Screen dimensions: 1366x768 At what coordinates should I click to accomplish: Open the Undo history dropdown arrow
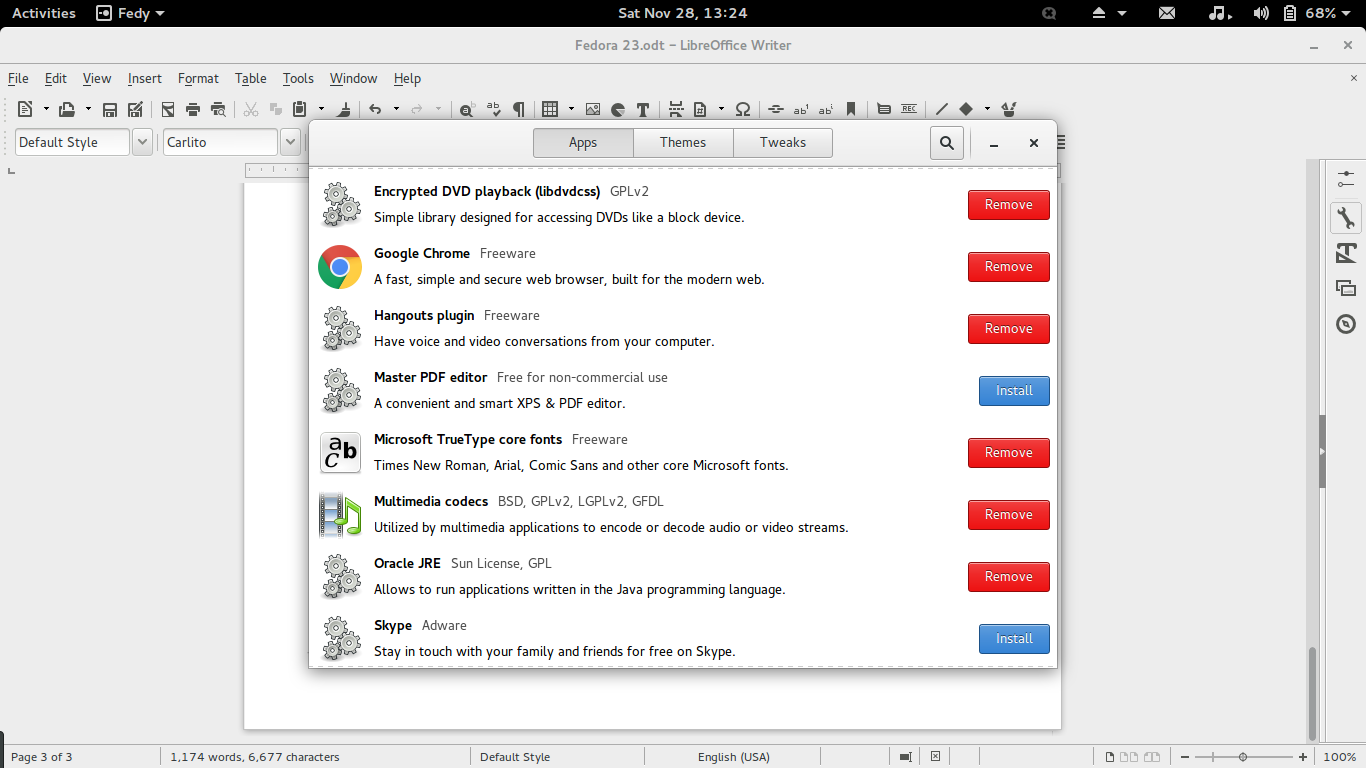click(396, 109)
